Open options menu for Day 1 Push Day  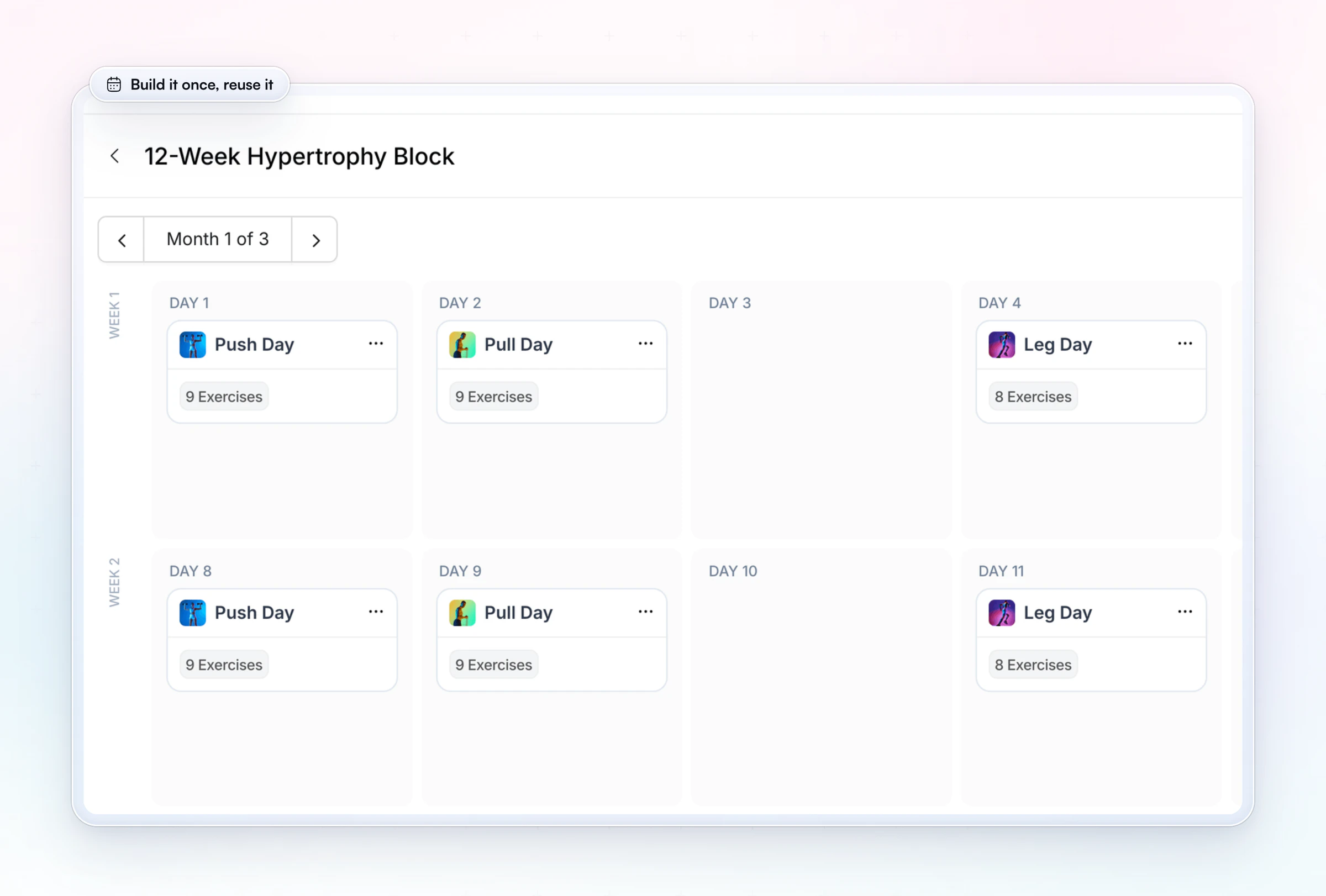[376, 344]
